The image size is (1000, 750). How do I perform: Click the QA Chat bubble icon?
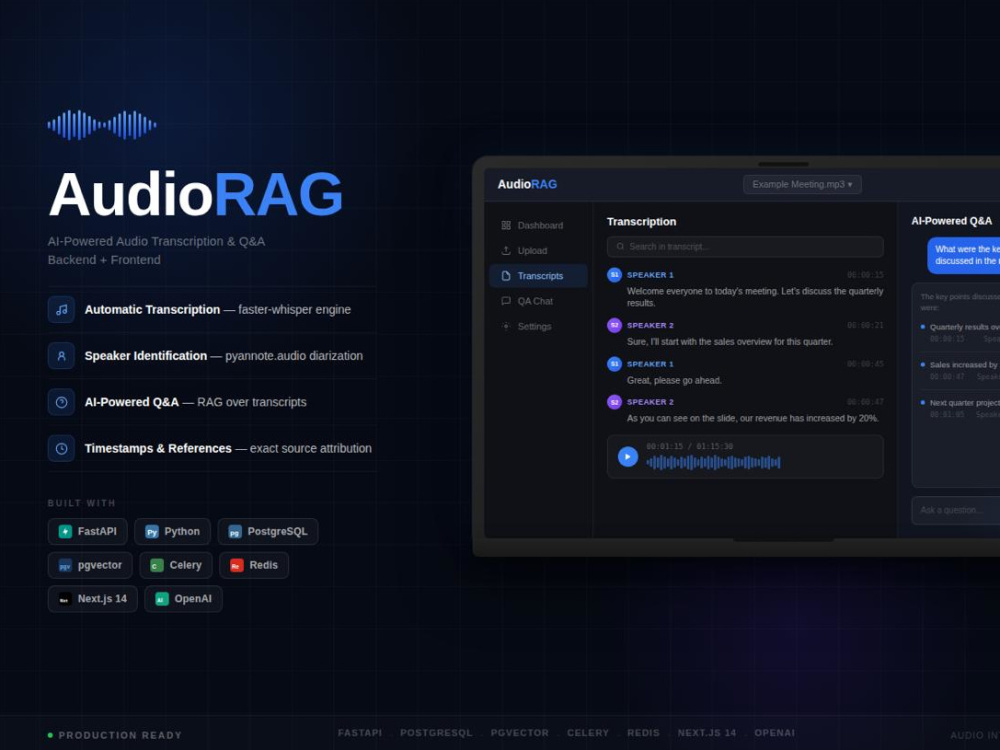click(506, 301)
